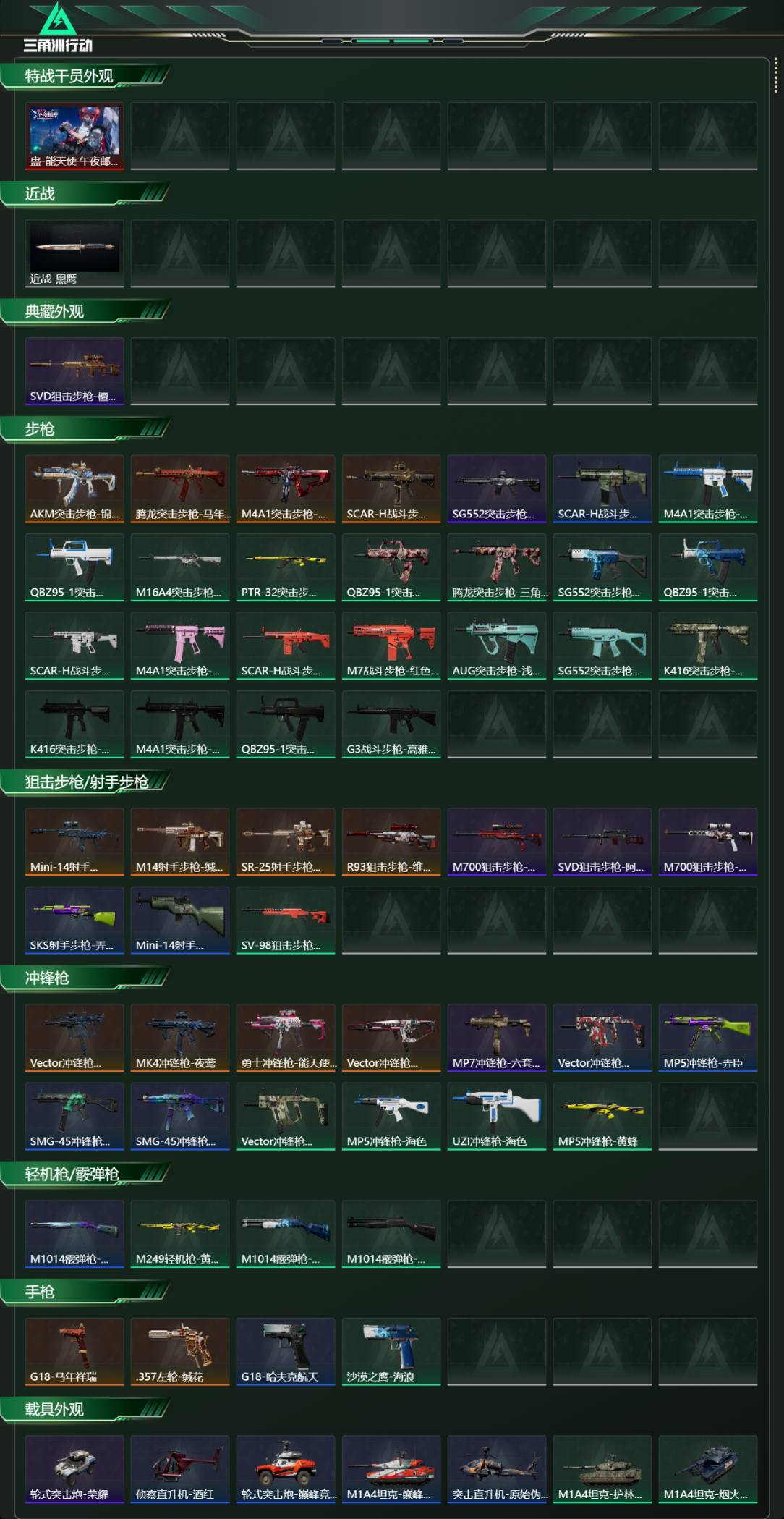Pick the 沙漠之鹰-海浪 pistol skin
The image size is (784, 1519).
click(391, 1352)
